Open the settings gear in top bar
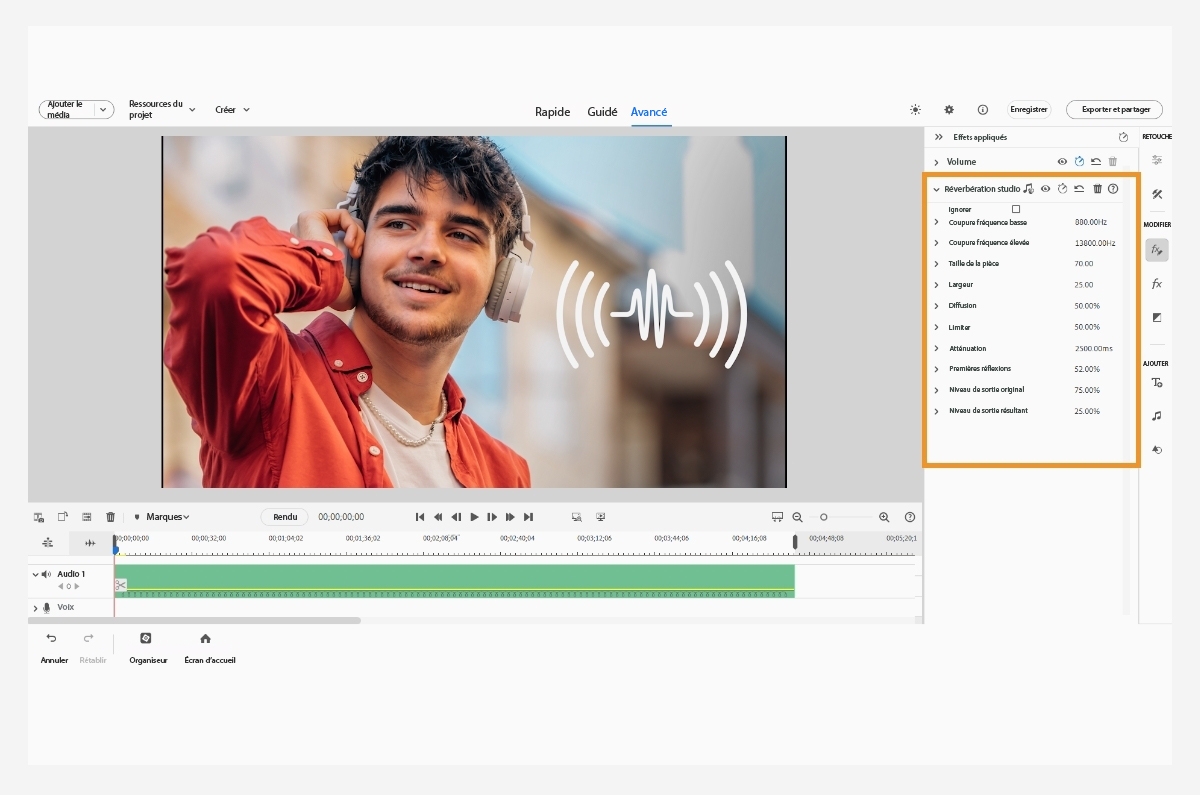This screenshot has height=795, width=1200. pos(949,110)
